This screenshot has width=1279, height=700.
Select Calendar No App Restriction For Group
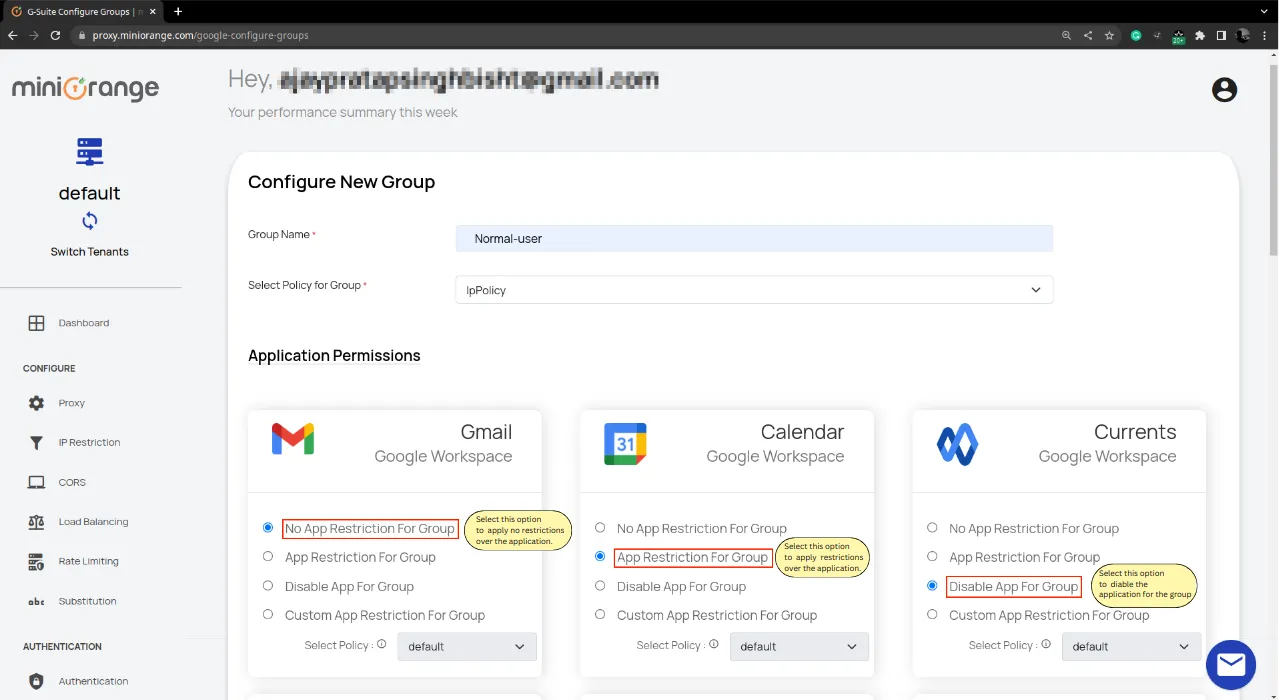tap(600, 527)
